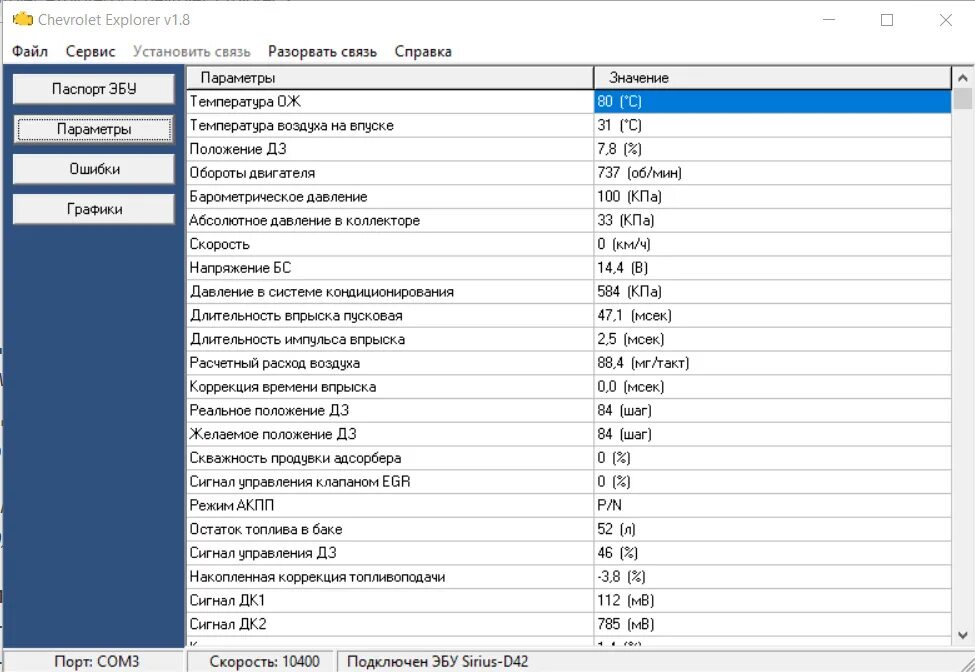Click the window resize grip in status bar
Viewport: 975px width, 672px height.
(x=966, y=663)
